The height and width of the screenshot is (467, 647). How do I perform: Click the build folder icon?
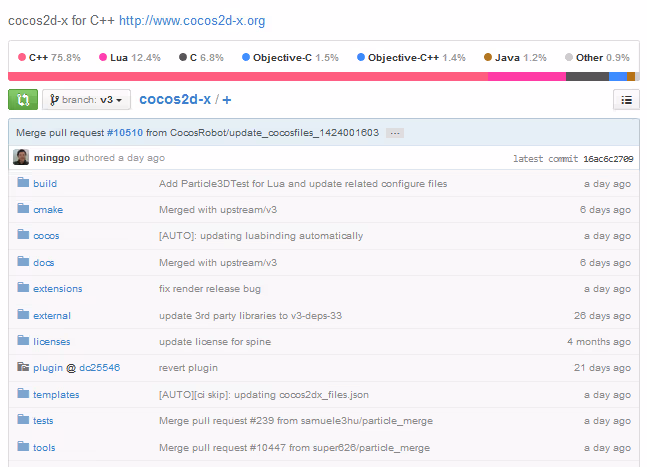click(x=23, y=182)
